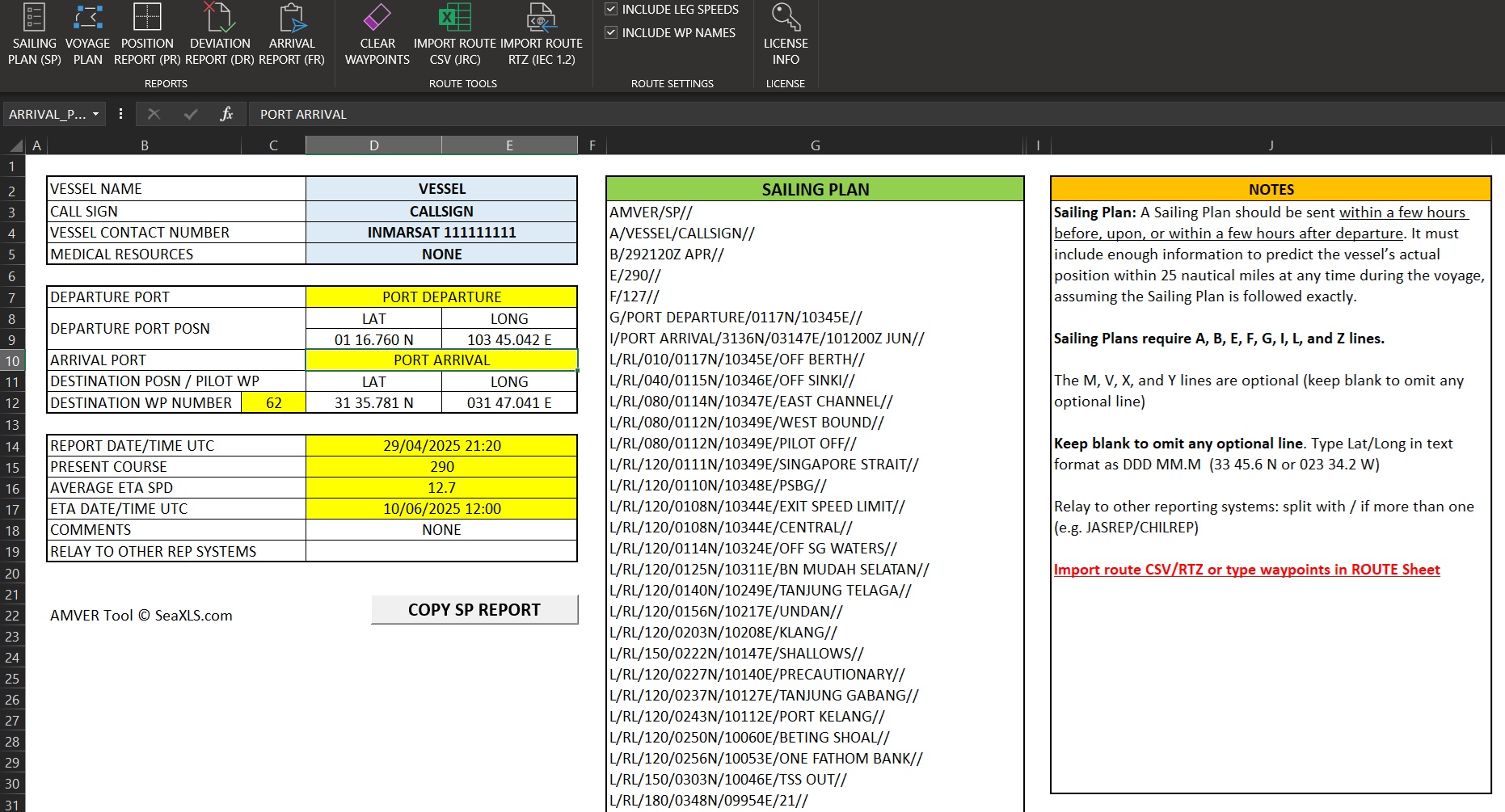Expand the Name Box dropdown
This screenshot has height=812, width=1505.
click(95, 115)
